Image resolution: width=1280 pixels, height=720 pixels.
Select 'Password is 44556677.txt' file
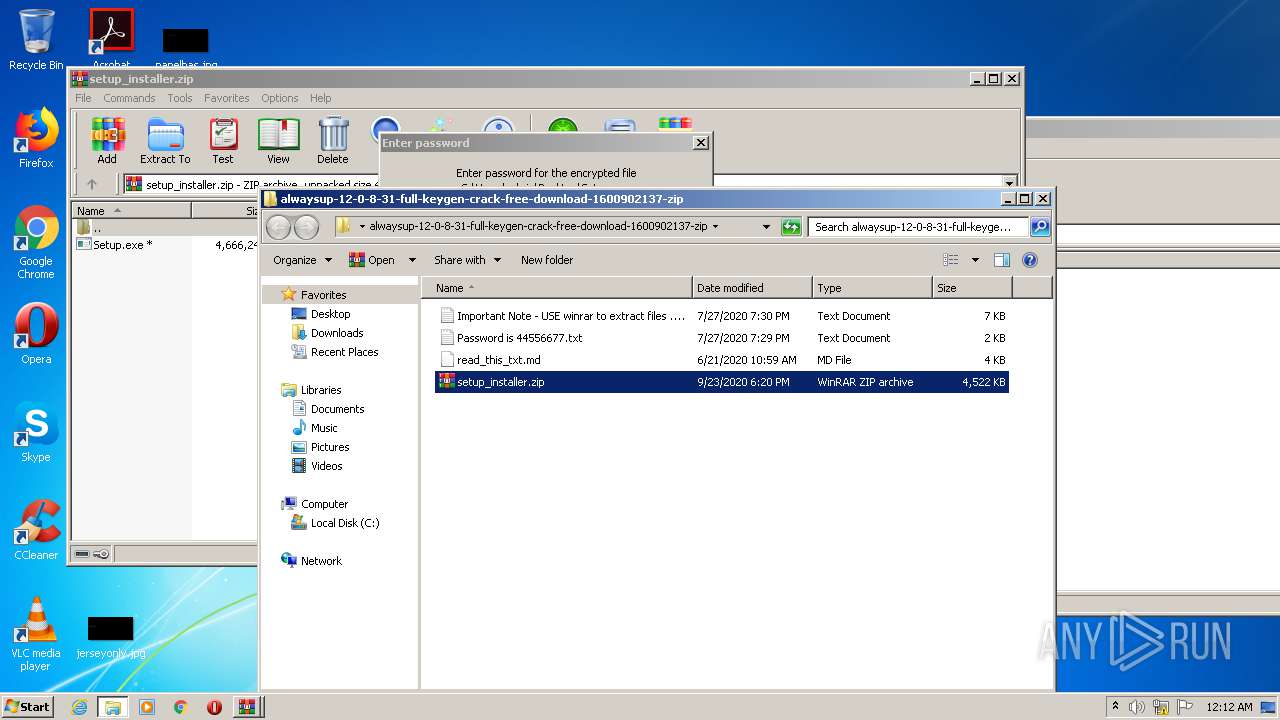coord(519,338)
